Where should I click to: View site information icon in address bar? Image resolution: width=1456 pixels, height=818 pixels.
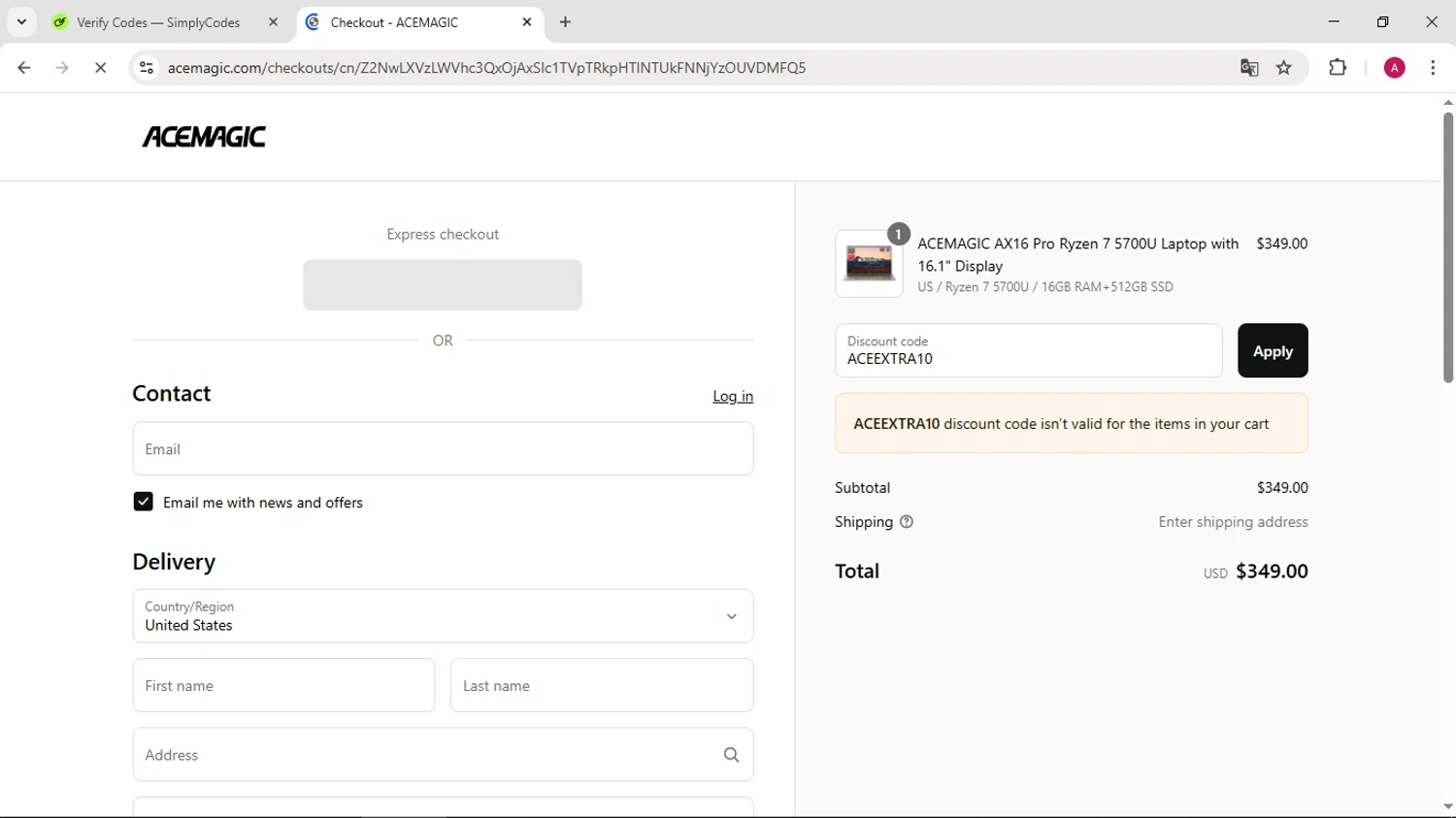pos(147,68)
